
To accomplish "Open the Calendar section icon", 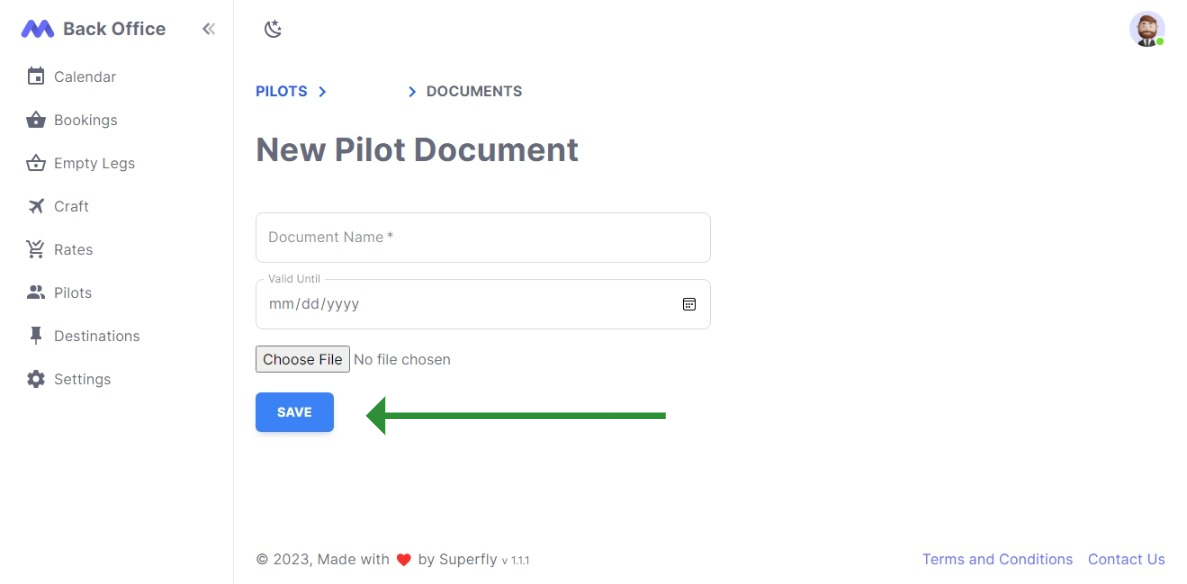I will pyautogui.click(x=34, y=76).
